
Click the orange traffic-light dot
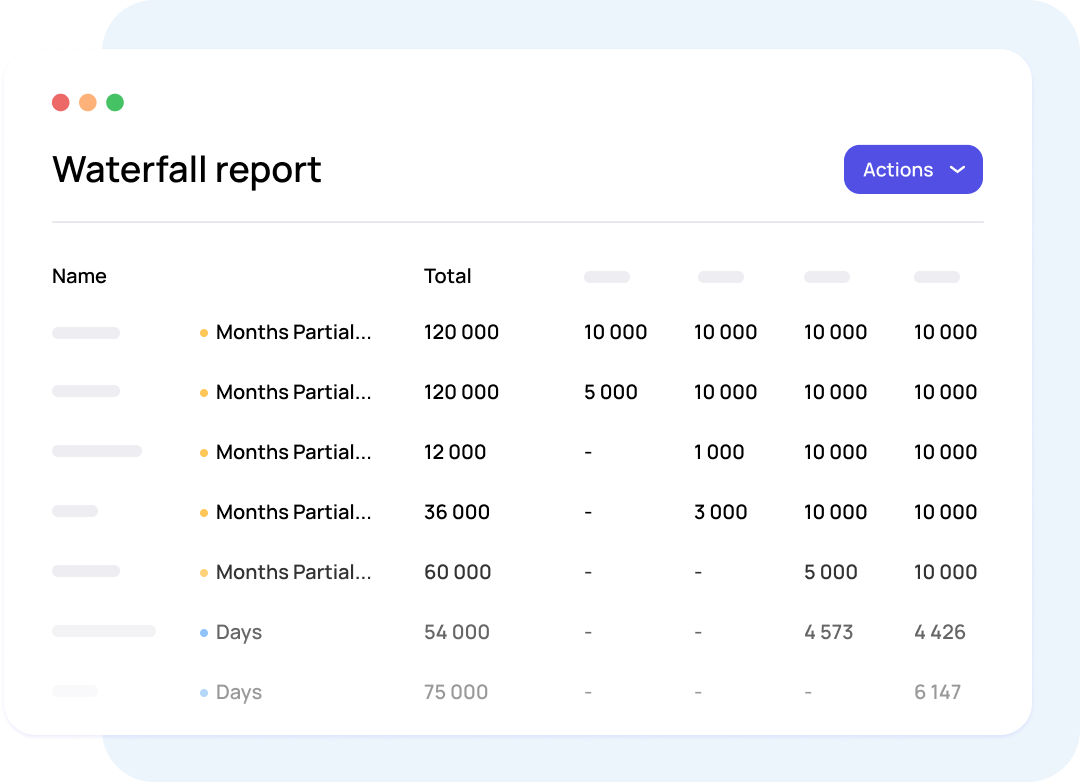tap(88, 102)
